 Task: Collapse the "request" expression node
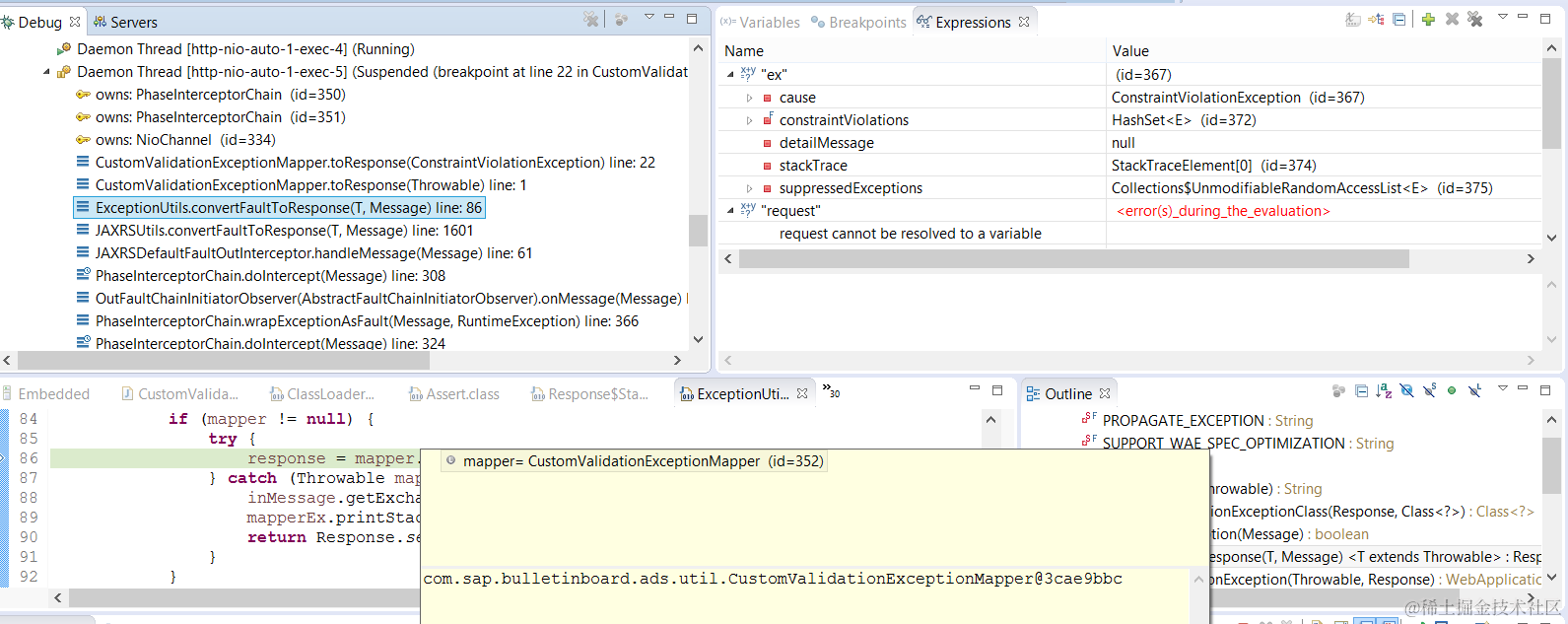tap(730, 211)
